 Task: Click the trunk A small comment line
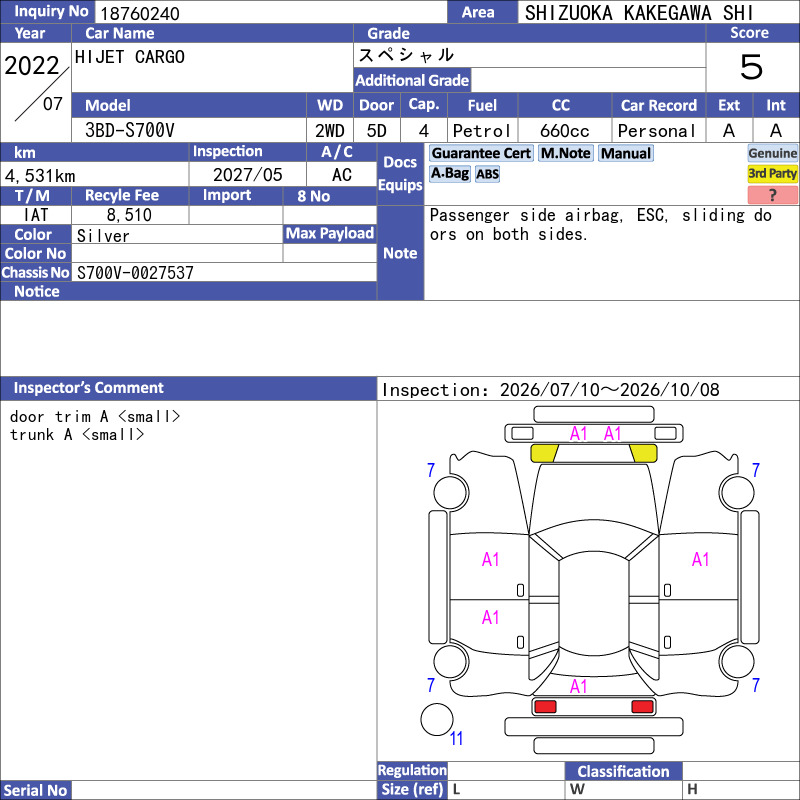pos(77,435)
